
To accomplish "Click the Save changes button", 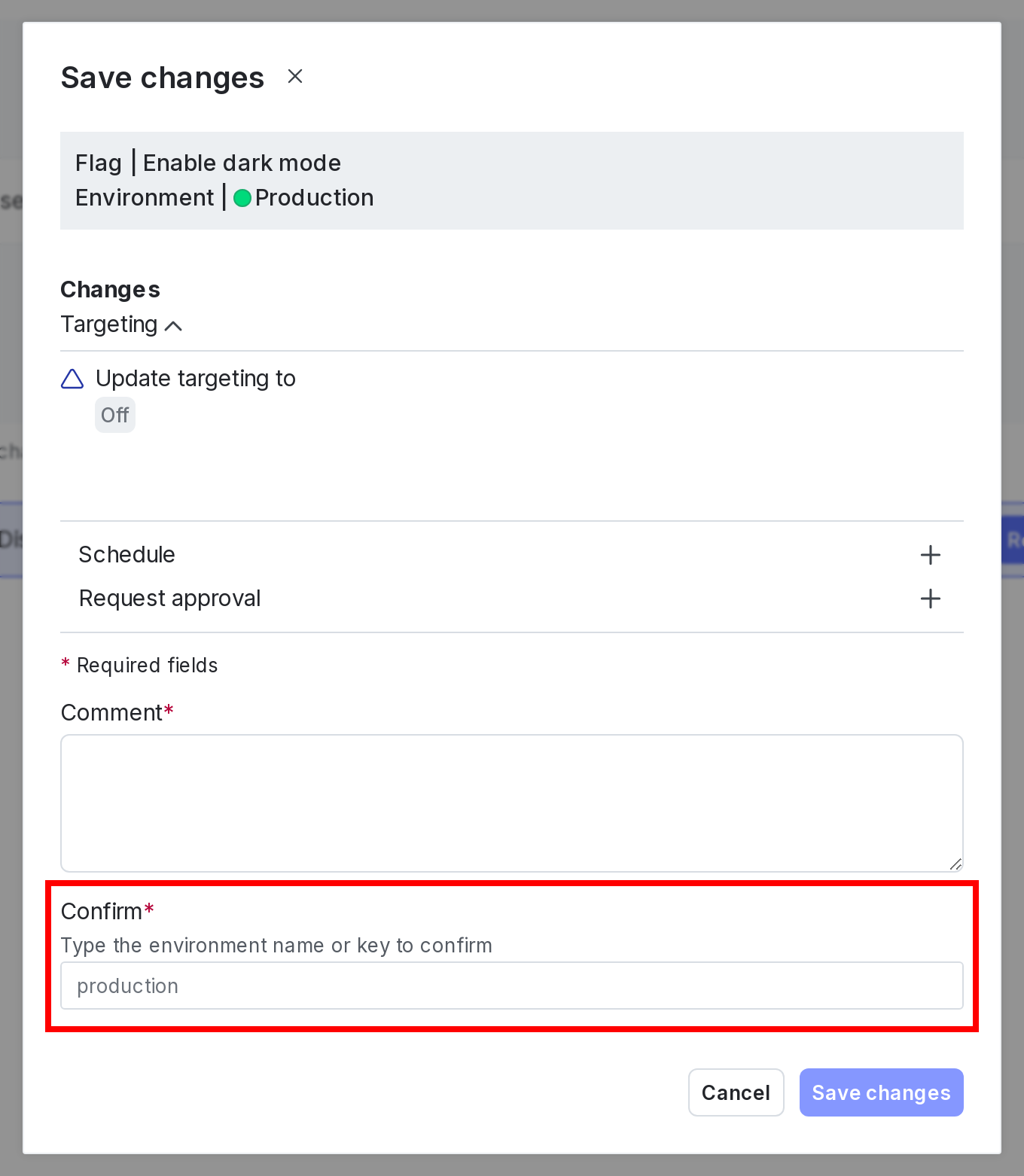I will coord(881,1092).
